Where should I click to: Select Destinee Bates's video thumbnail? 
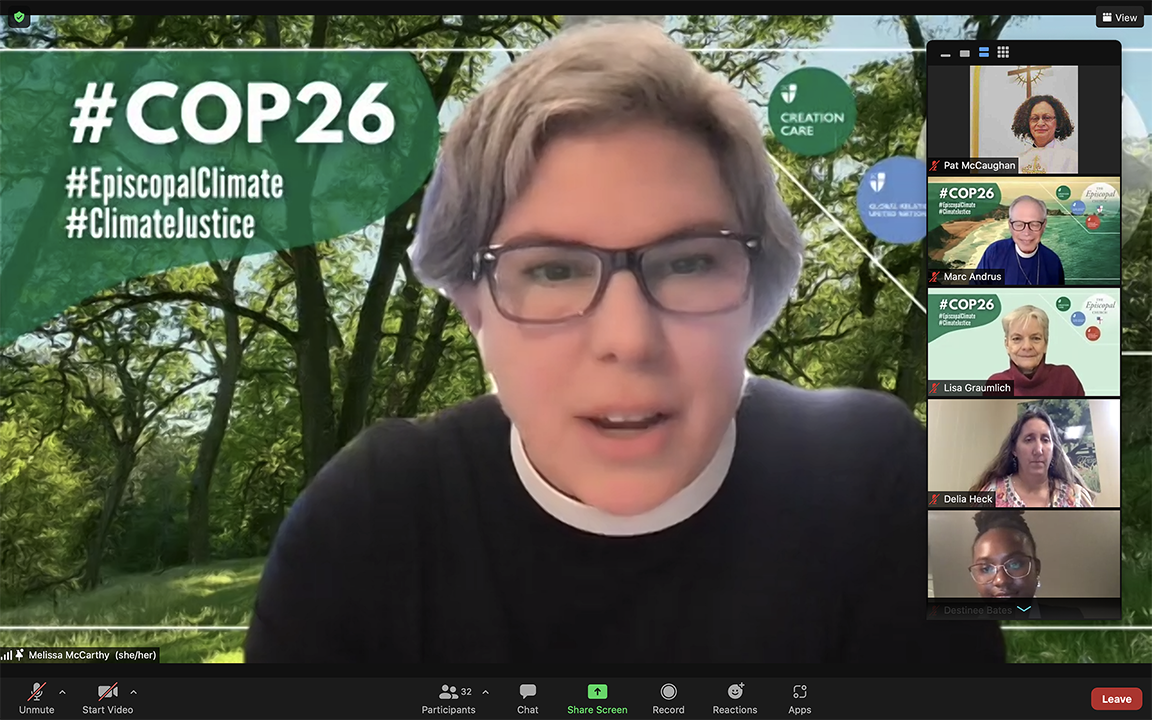click(1024, 564)
